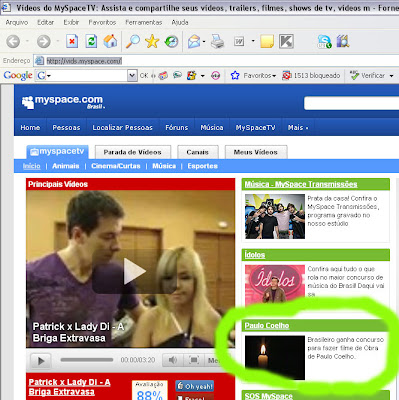Go forward with the Forward arrow button
399x400 pixels.
(43, 42)
